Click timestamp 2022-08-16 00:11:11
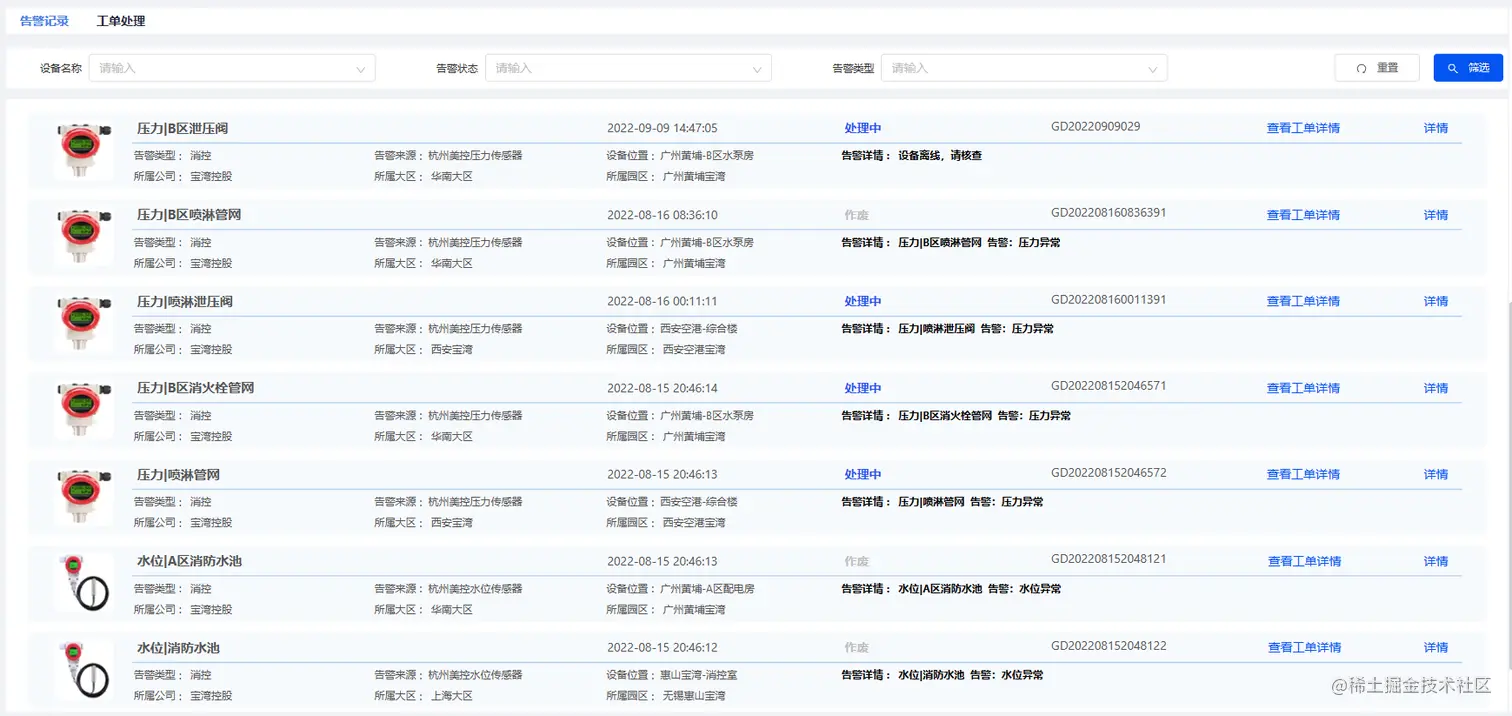 662,302
